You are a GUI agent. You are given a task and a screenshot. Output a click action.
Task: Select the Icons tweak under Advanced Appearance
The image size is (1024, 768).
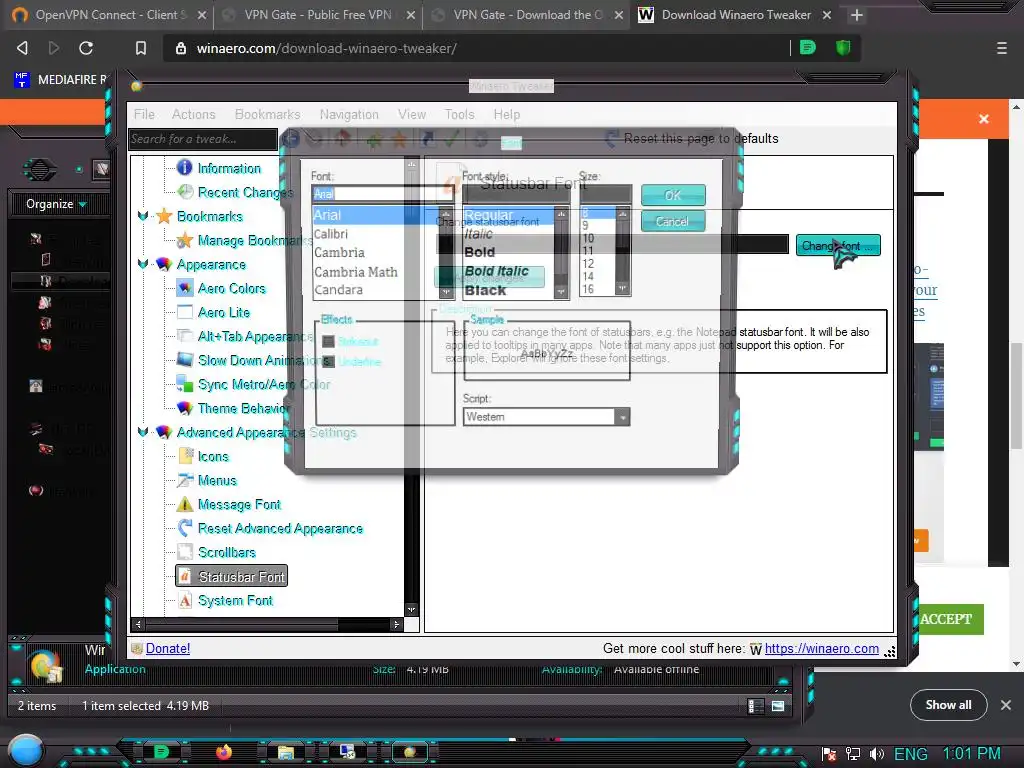(x=213, y=456)
